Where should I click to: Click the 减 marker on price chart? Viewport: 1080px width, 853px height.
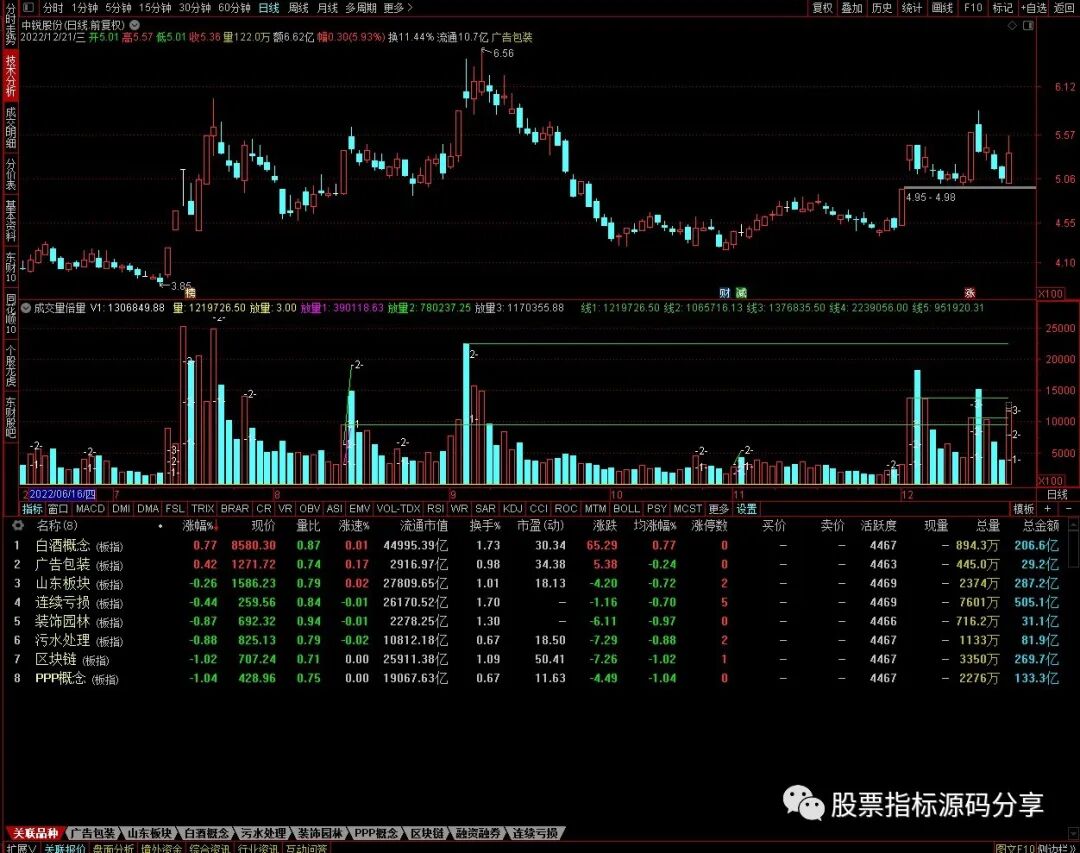pos(741,293)
